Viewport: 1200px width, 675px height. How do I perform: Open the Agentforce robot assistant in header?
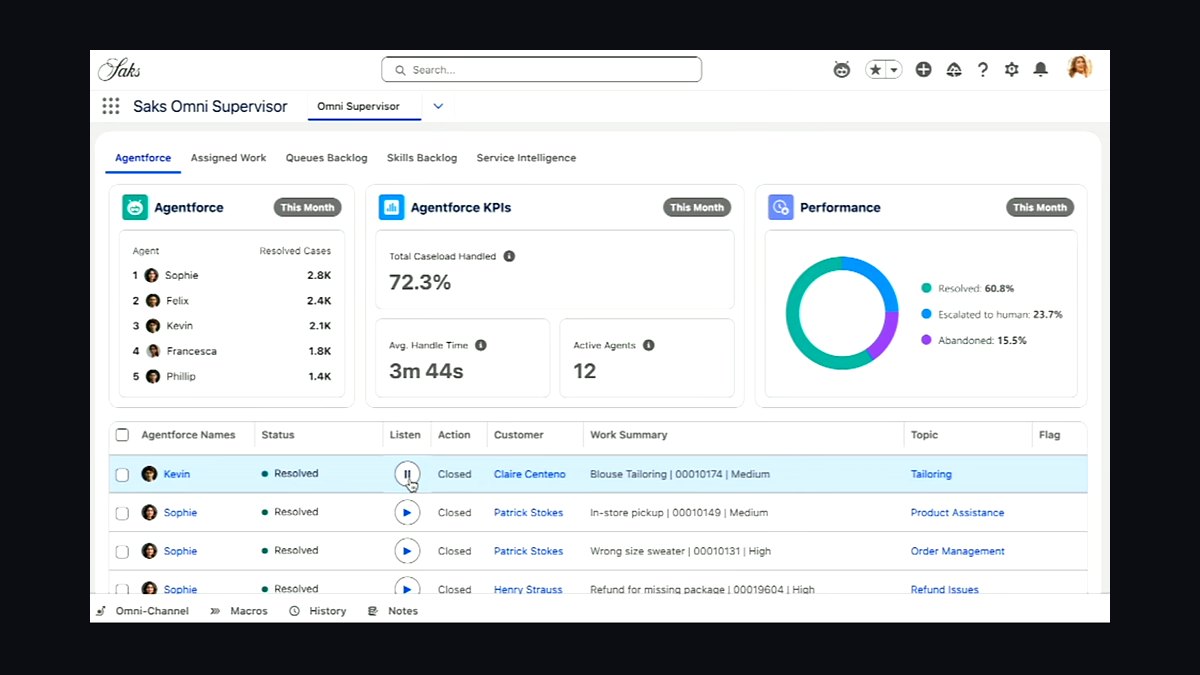pyautogui.click(x=842, y=69)
